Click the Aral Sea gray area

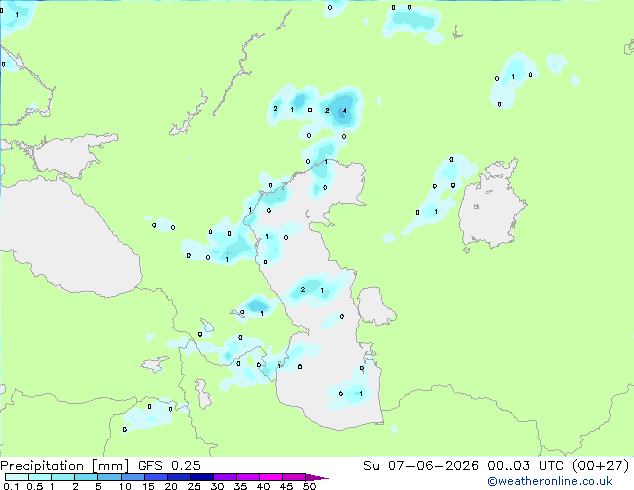click(491, 206)
